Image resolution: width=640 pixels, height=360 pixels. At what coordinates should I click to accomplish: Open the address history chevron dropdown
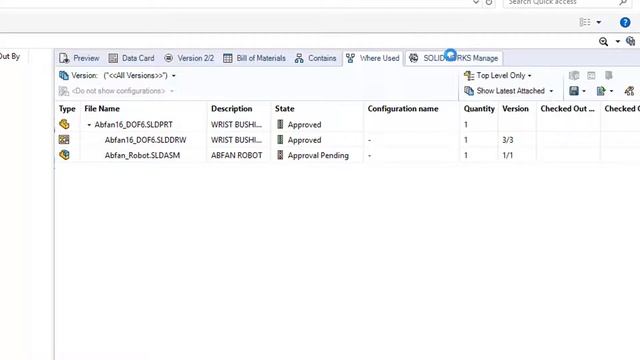(476, 2)
